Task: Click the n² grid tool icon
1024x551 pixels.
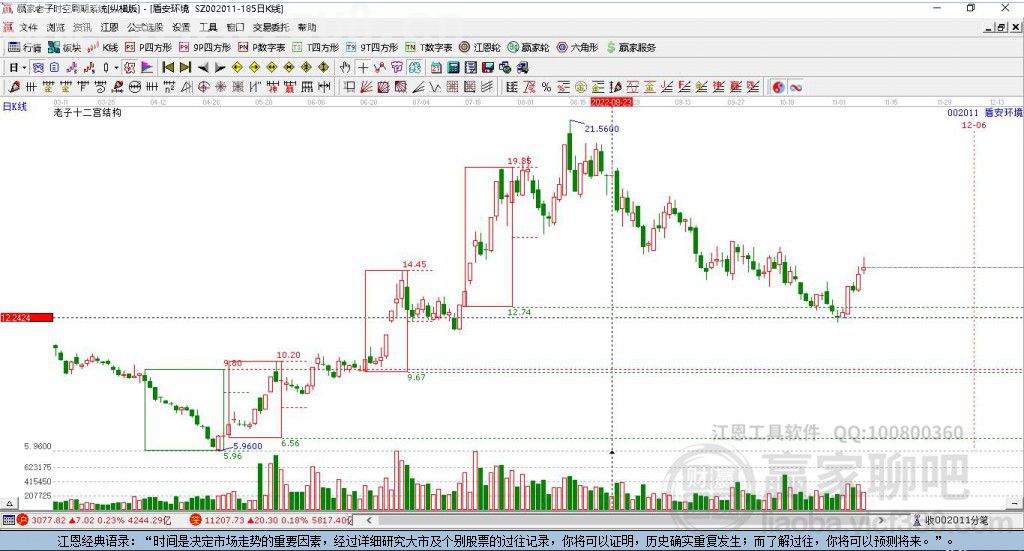Action: coord(169,87)
